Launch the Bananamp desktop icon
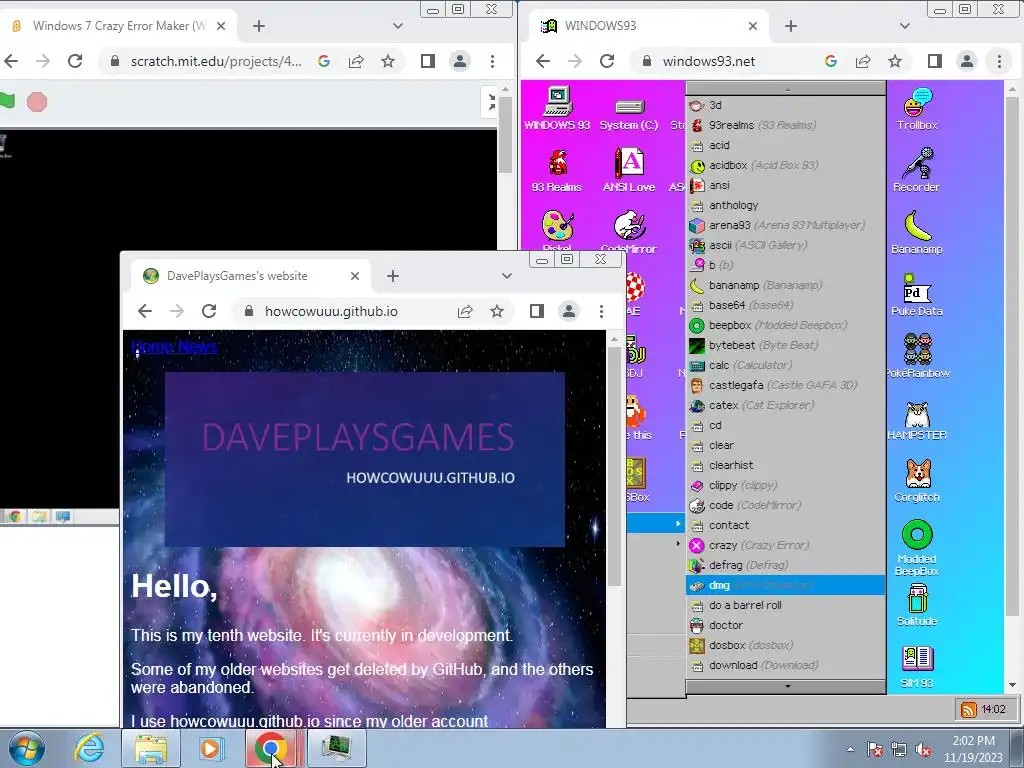Viewport: 1024px width, 768px height. [x=917, y=232]
